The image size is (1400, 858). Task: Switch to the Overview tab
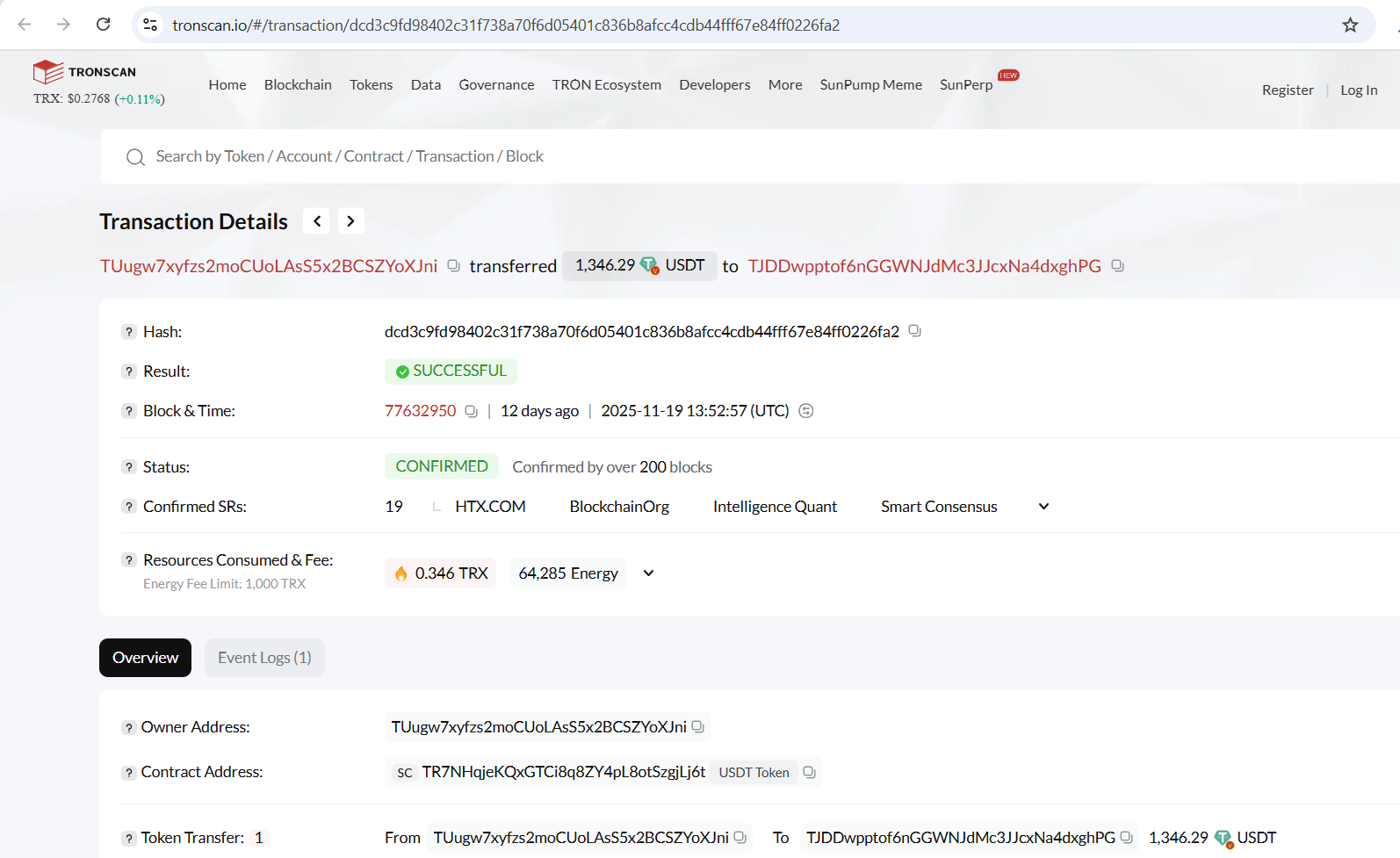(145, 658)
